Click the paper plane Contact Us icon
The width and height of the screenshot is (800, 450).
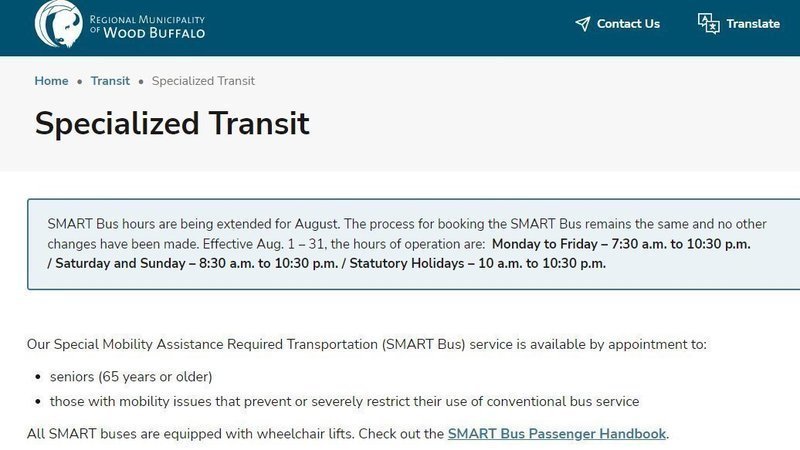click(x=582, y=24)
